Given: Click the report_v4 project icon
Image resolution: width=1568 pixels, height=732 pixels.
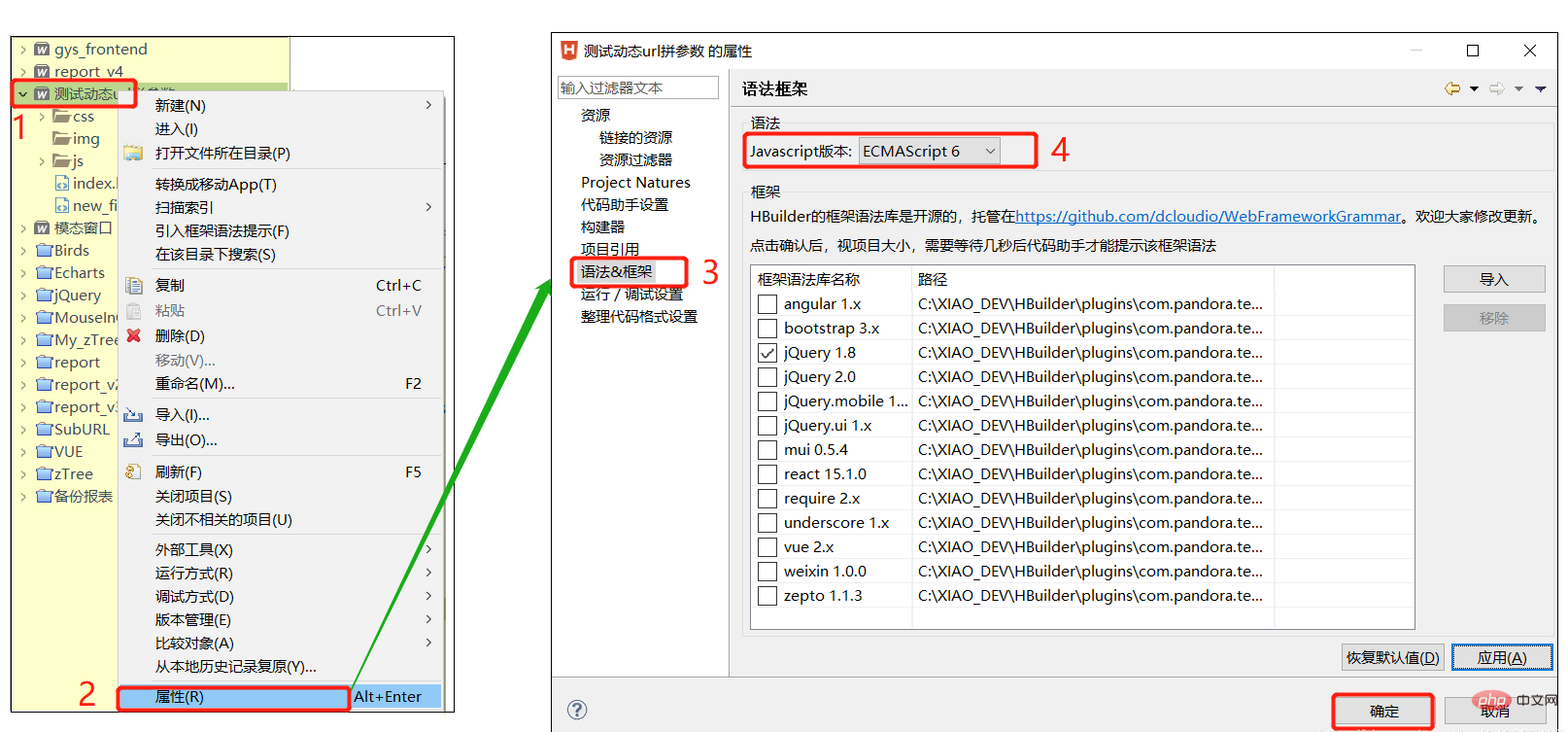Looking at the screenshot, I should 42,72.
